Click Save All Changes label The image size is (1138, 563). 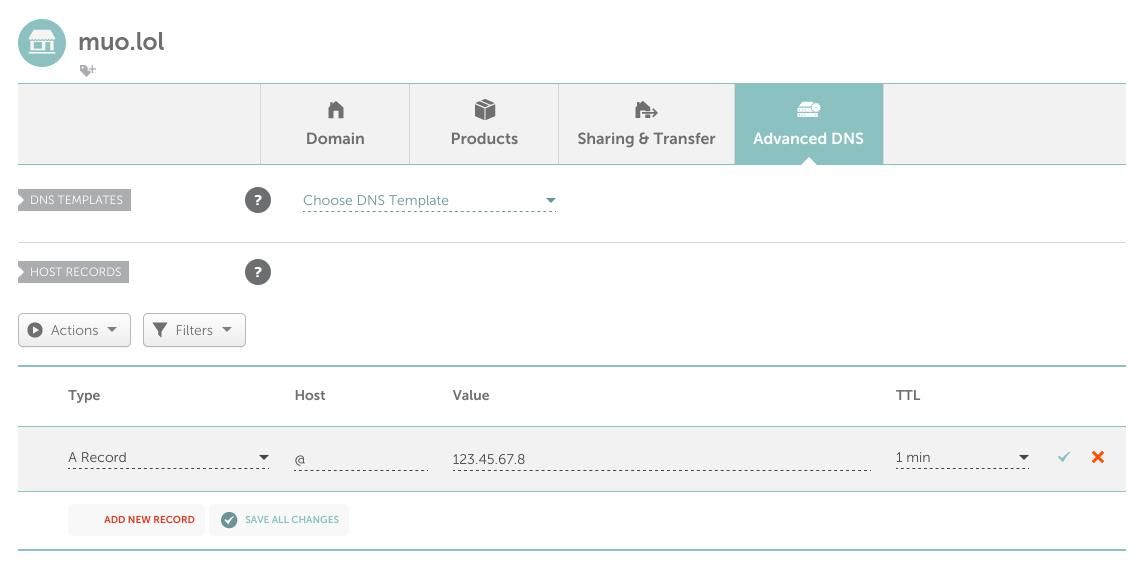(292, 520)
